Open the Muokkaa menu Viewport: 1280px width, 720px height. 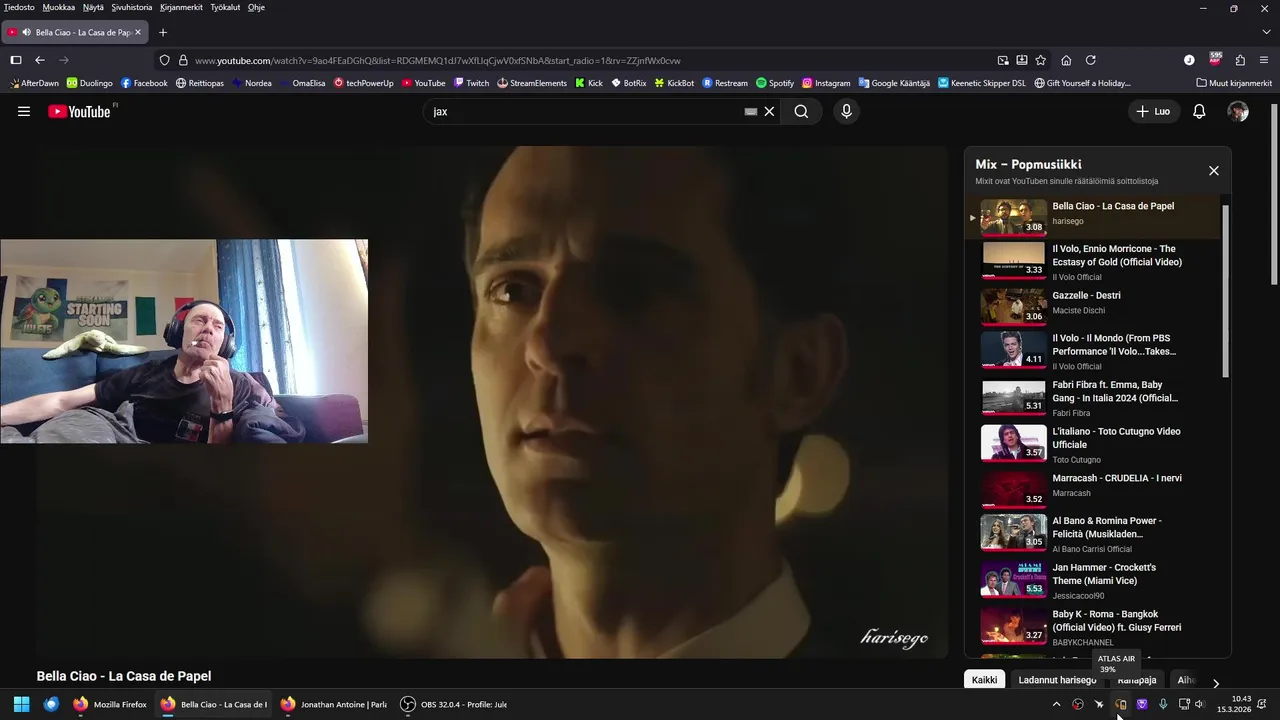click(x=59, y=7)
